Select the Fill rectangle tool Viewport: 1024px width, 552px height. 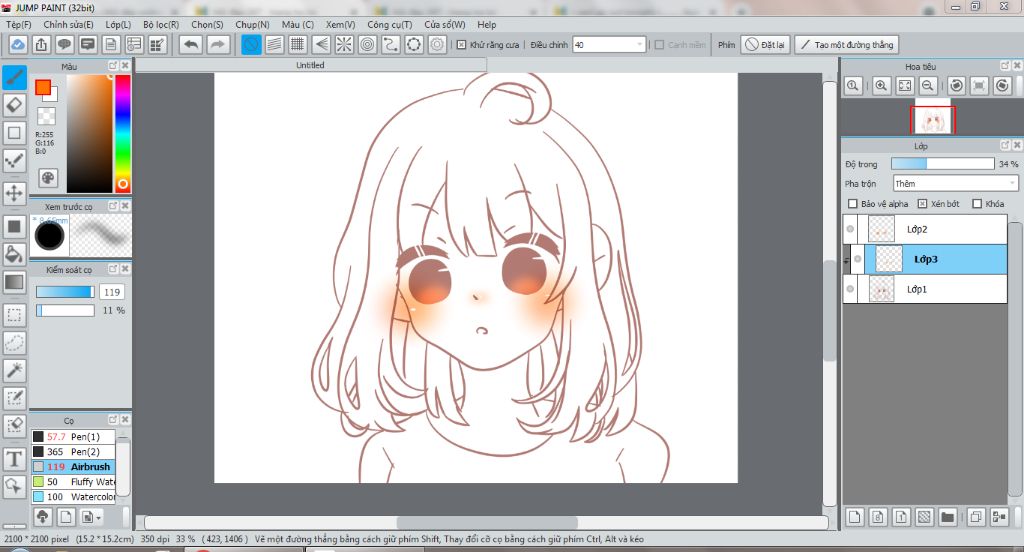[14, 227]
